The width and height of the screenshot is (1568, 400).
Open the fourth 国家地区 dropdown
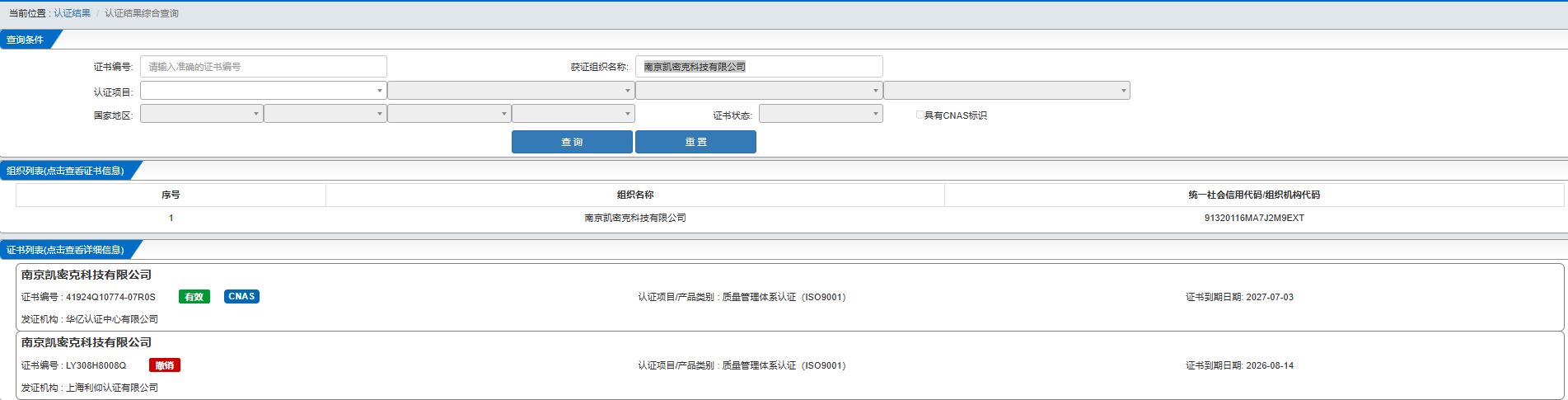573,114
